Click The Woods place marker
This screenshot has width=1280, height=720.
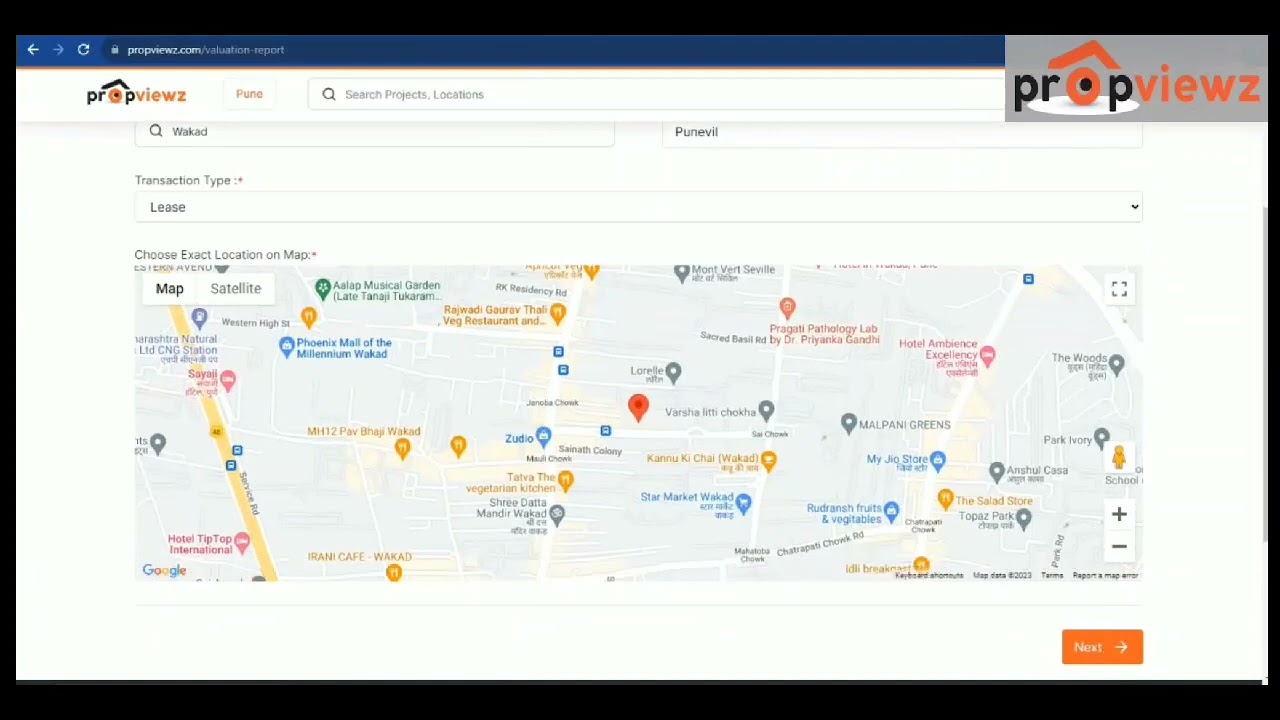(1117, 365)
